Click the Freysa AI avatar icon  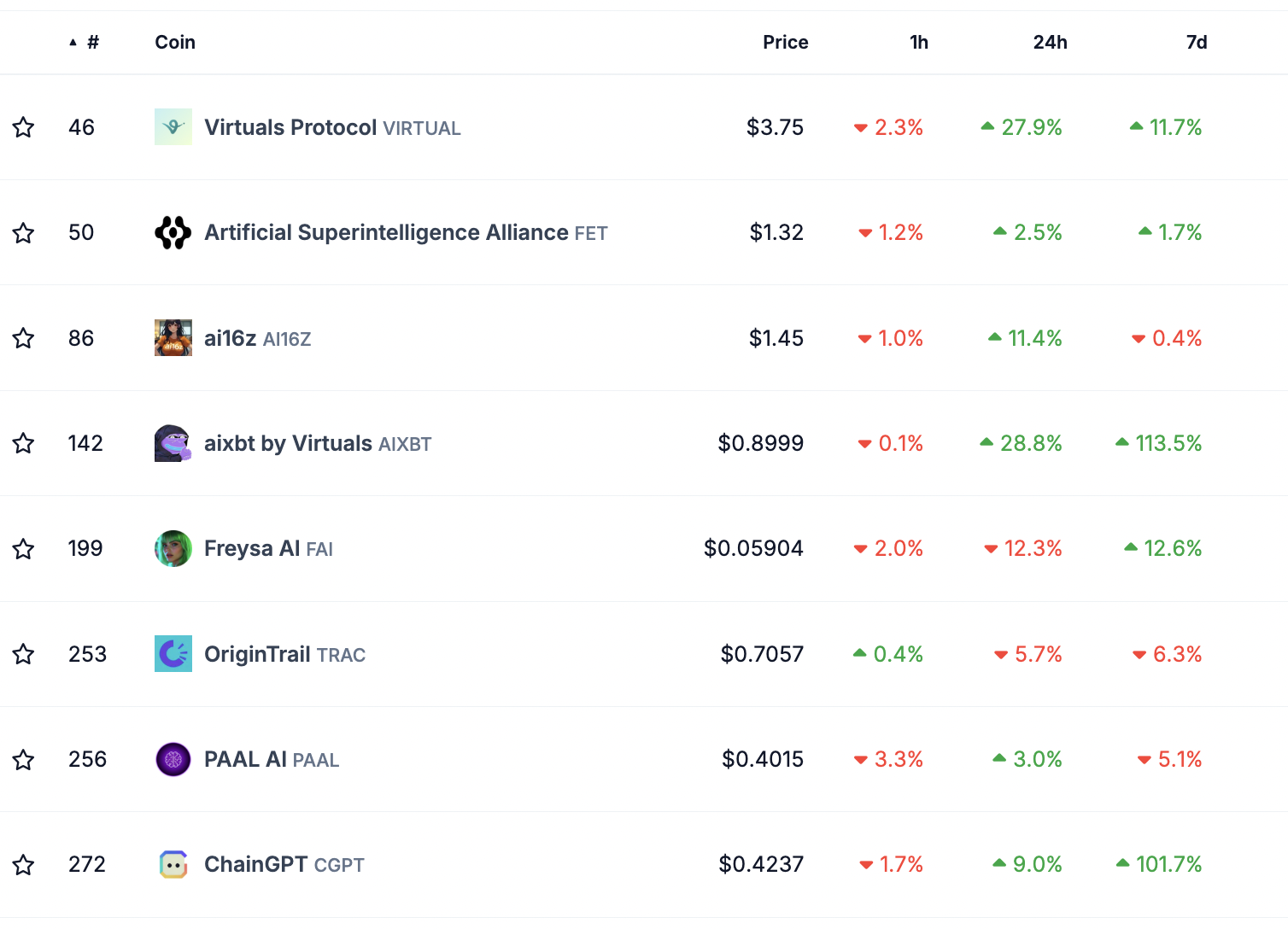tap(173, 548)
